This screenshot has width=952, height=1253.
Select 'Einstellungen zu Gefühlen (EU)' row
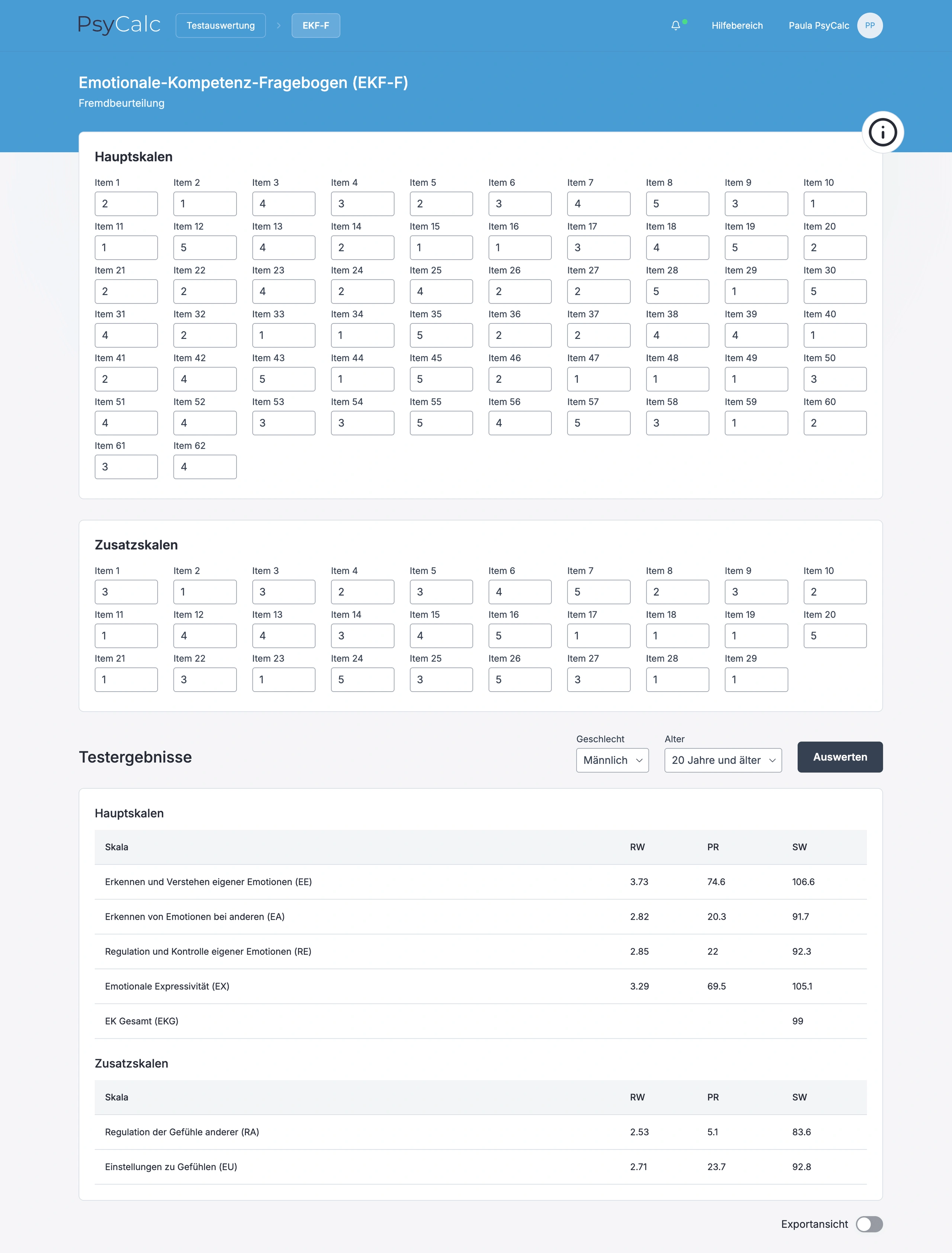480,1167
